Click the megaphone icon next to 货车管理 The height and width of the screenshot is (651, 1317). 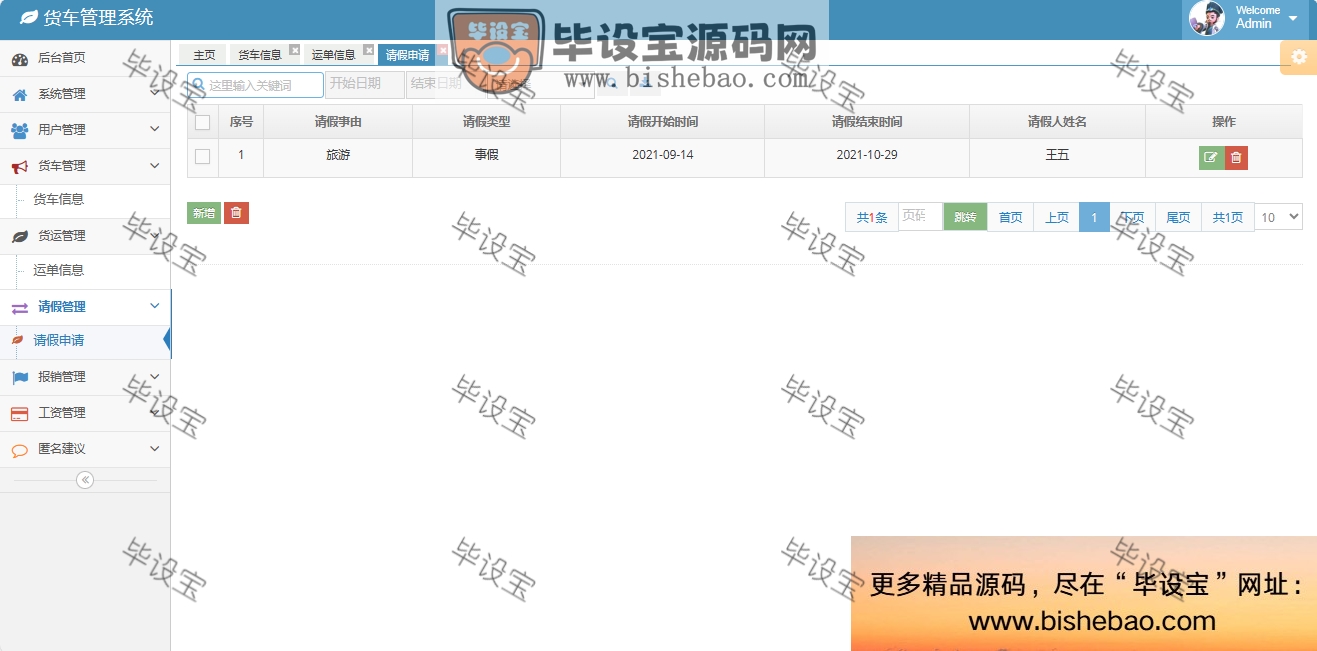[x=20, y=166]
